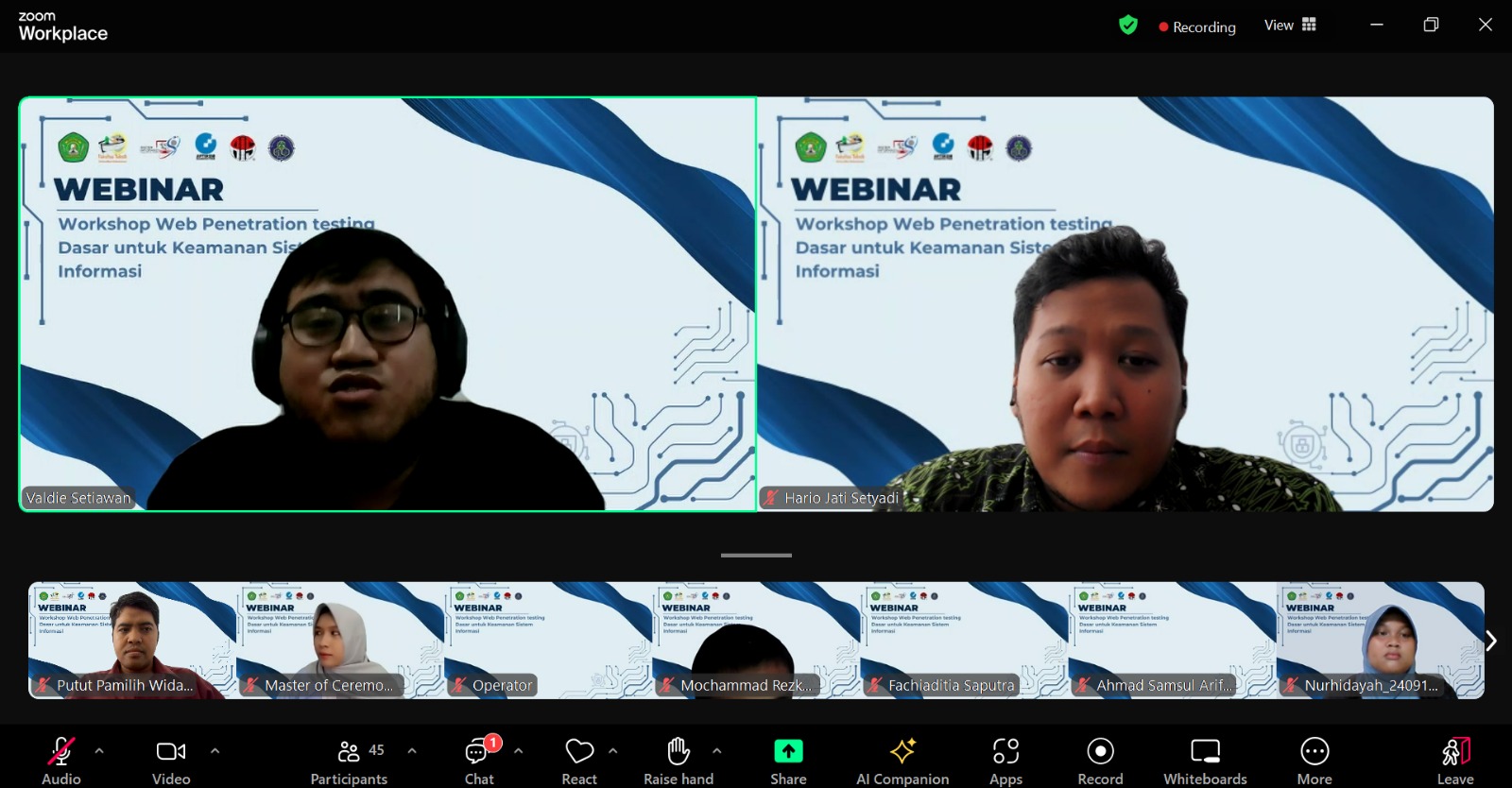The height and width of the screenshot is (788, 1512).
Task: Click the red Recording indicator
Action: pyautogui.click(x=1197, y=27)
